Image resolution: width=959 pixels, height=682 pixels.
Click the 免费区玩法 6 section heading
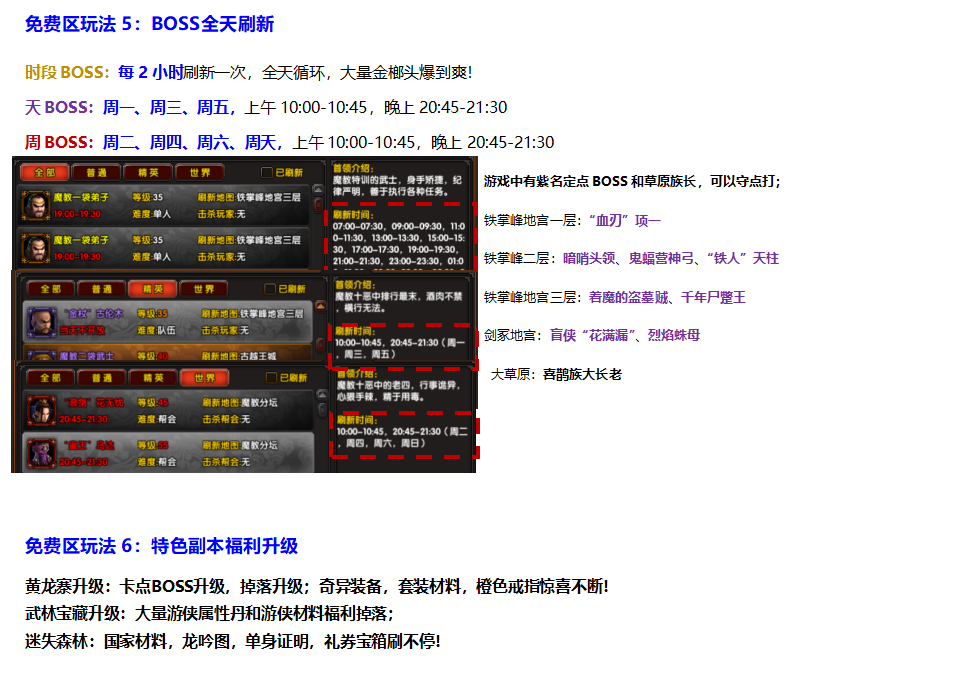coord(161,546)
